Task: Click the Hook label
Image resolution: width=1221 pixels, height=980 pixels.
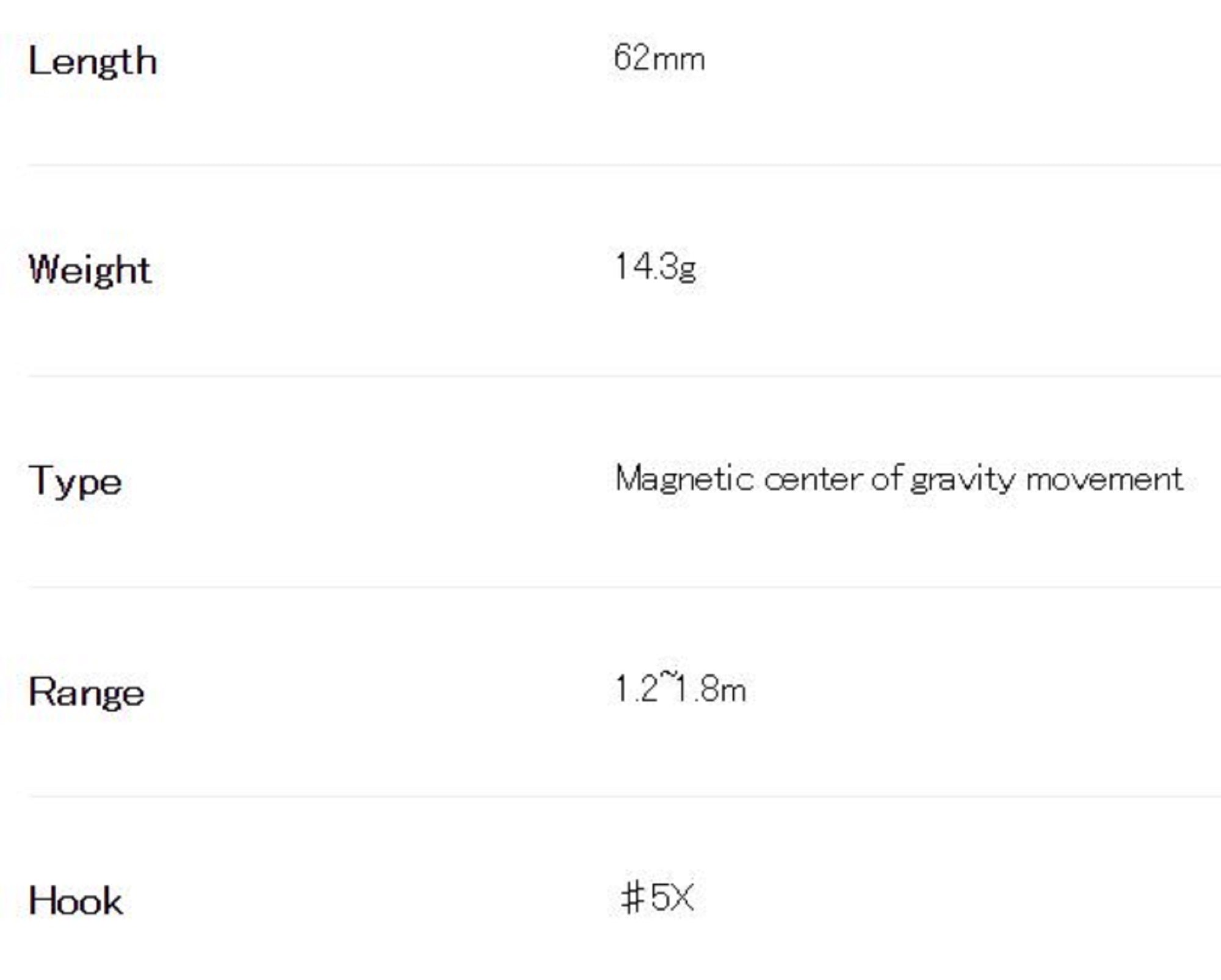Action: [x=75, y=901]
